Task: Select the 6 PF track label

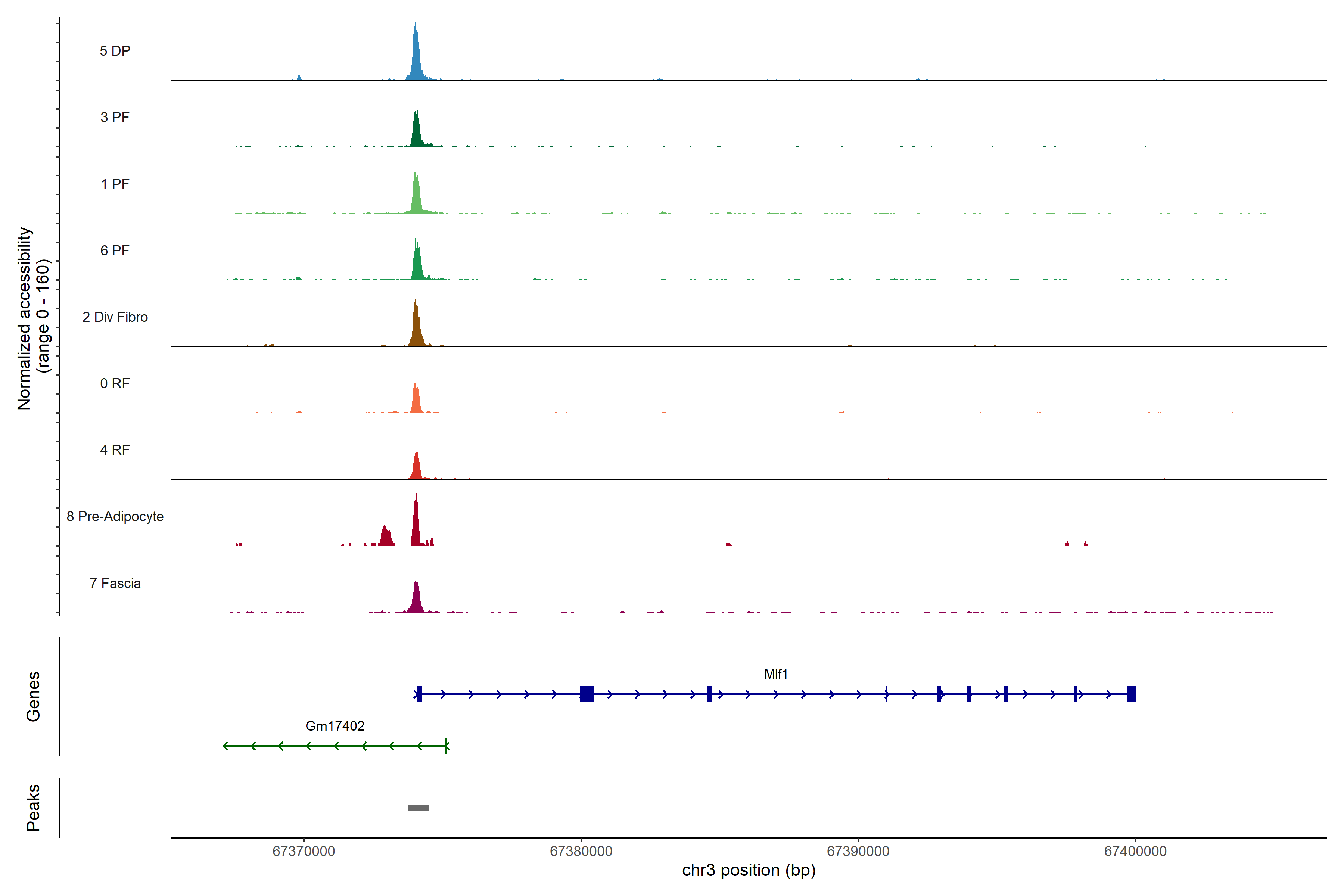Action: pyautogui.click(x=115, y=250)
